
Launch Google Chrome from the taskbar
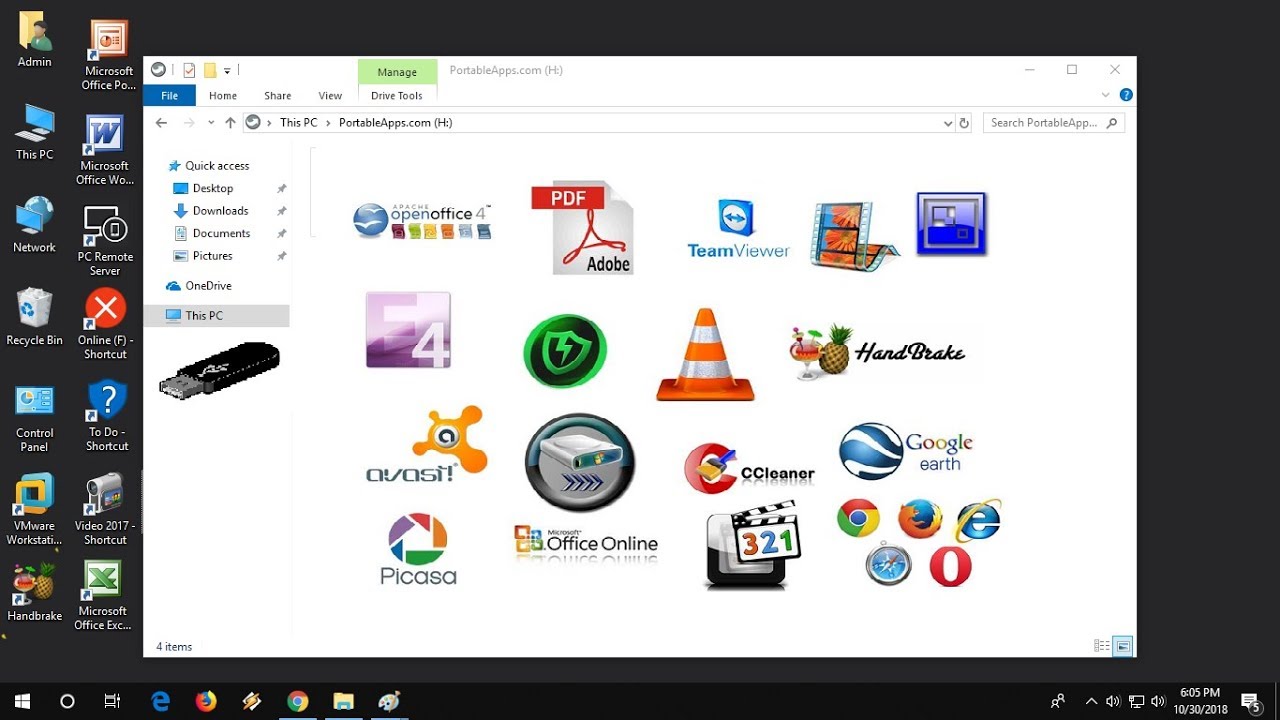click(x=298, y=701)
